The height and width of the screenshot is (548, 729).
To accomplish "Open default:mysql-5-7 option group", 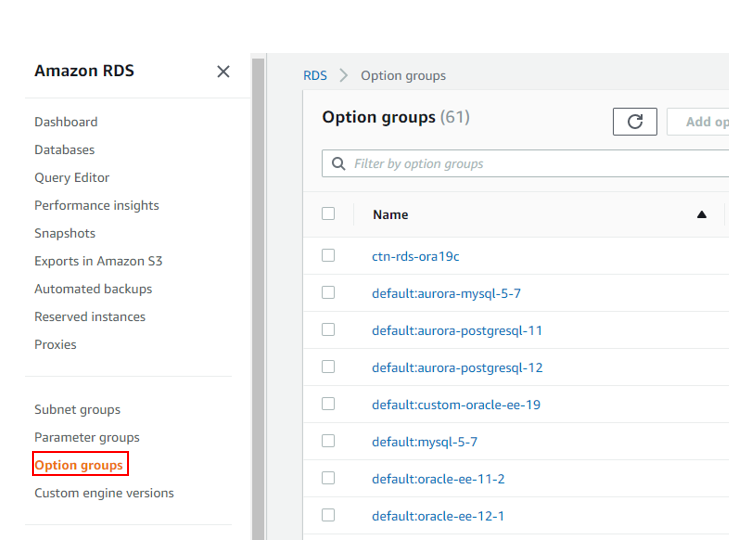I will click(x=424, y=442).
